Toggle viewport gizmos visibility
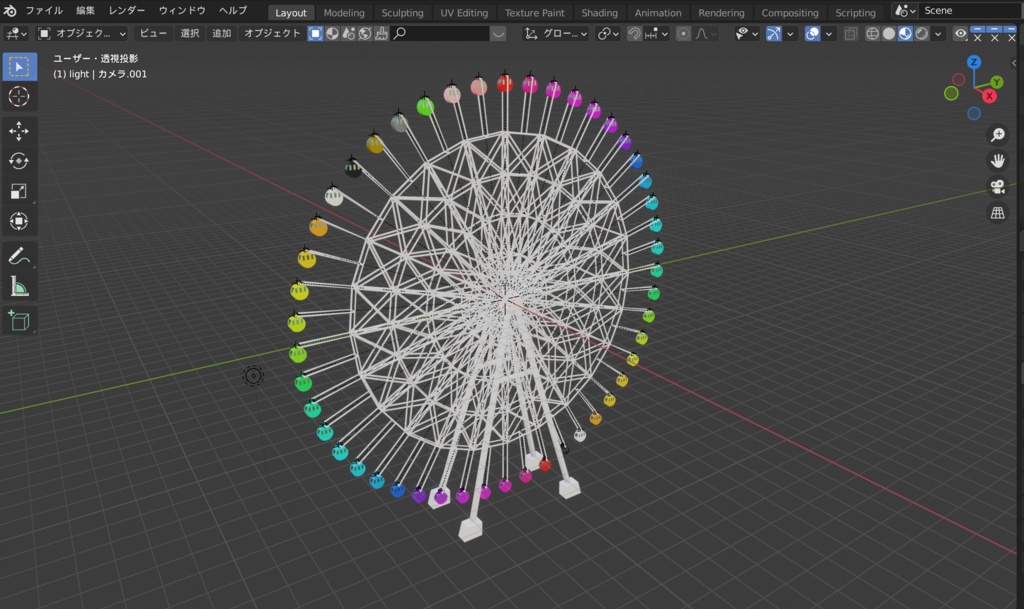This screenshot has width=1024, height=609. [773, 33]
